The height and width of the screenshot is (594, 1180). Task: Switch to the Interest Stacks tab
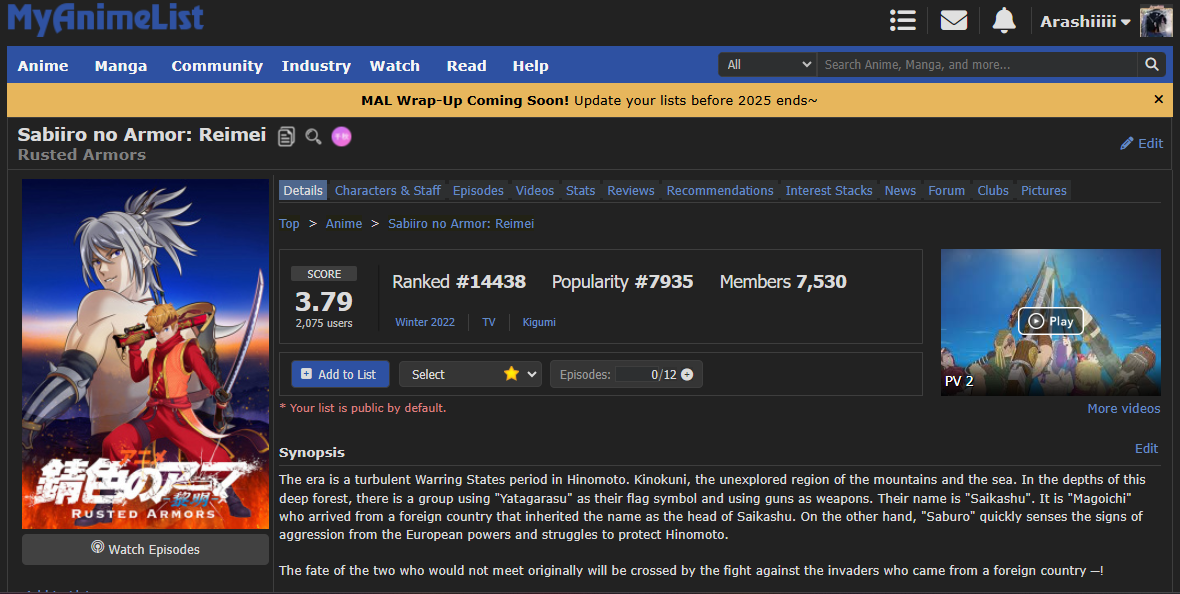coord(829,190)
